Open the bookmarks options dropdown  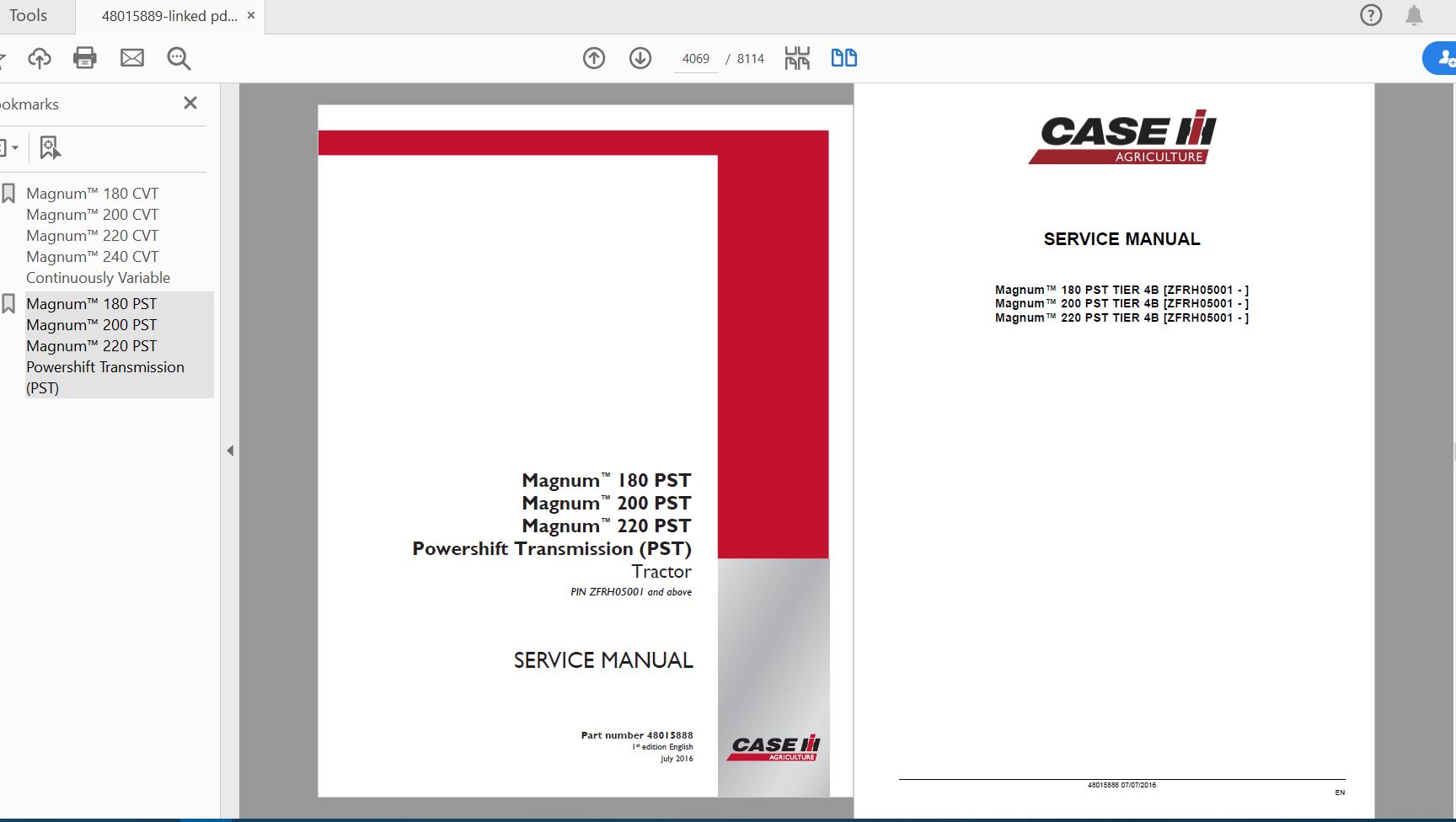pos(8,148)
